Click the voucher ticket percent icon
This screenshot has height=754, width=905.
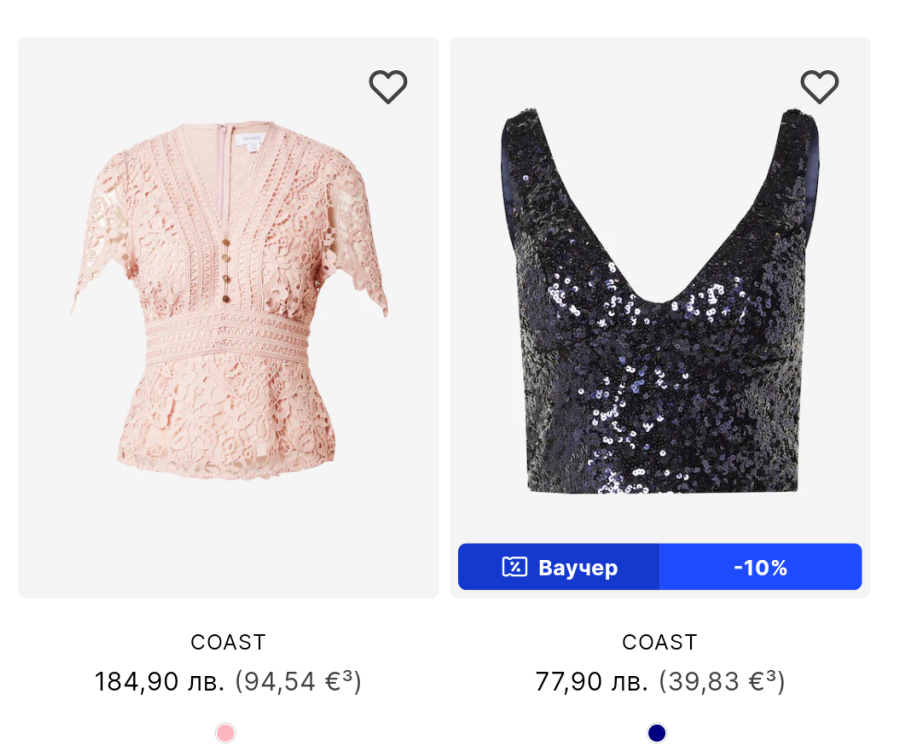click(x=514, y=567)
